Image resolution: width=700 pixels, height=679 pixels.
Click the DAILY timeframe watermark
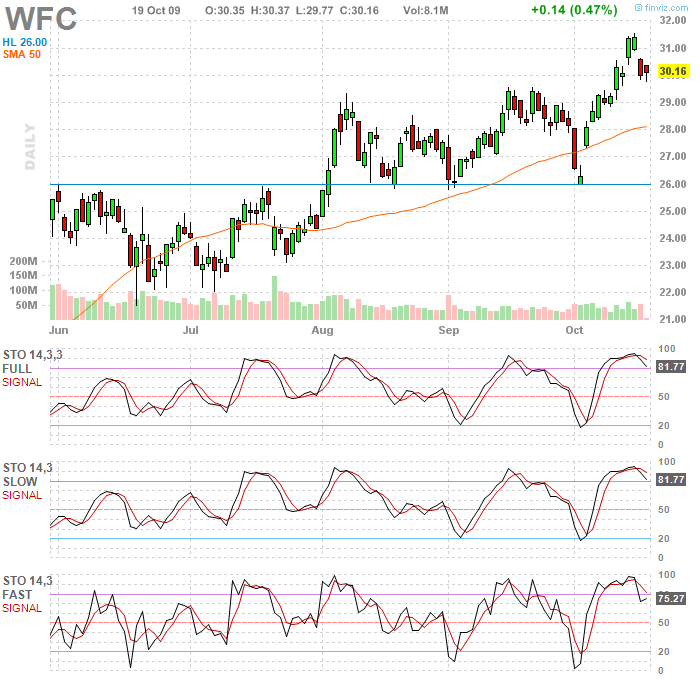[31, 148]
